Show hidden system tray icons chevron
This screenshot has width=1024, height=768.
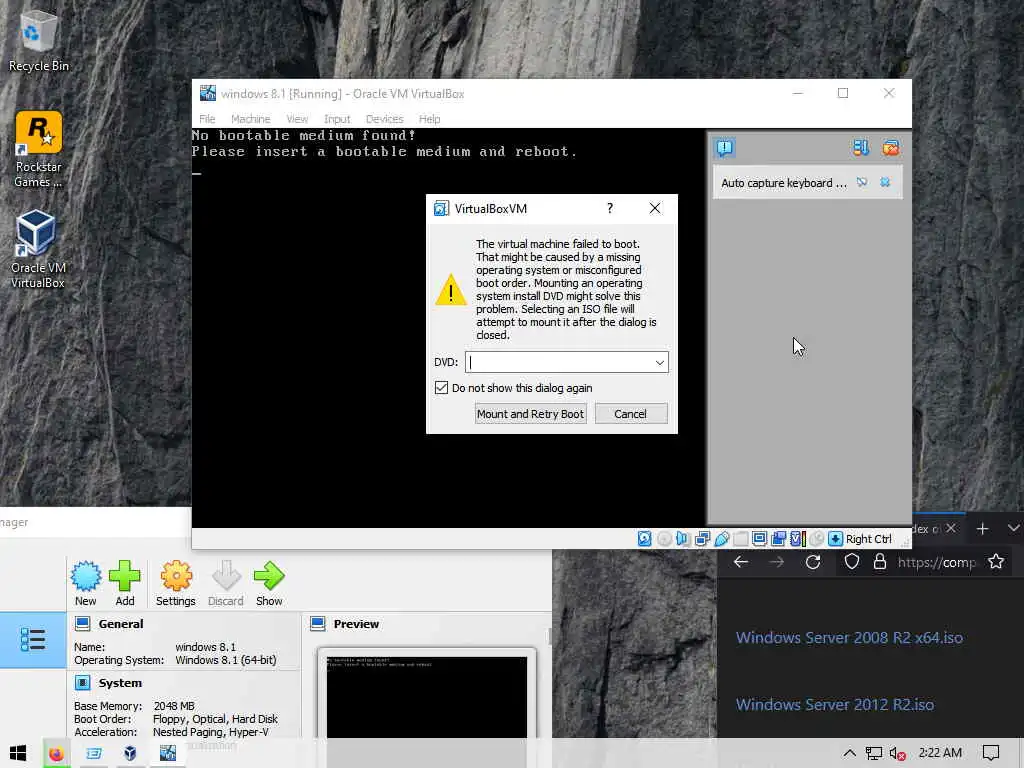tap(849, 753)
